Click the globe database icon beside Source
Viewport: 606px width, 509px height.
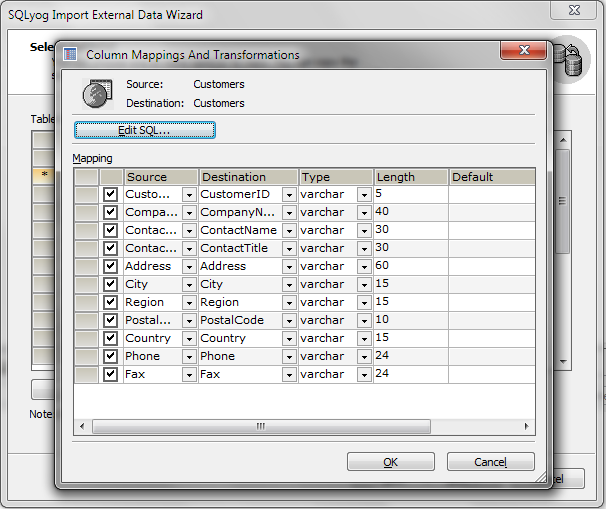[x=96, y=94]
